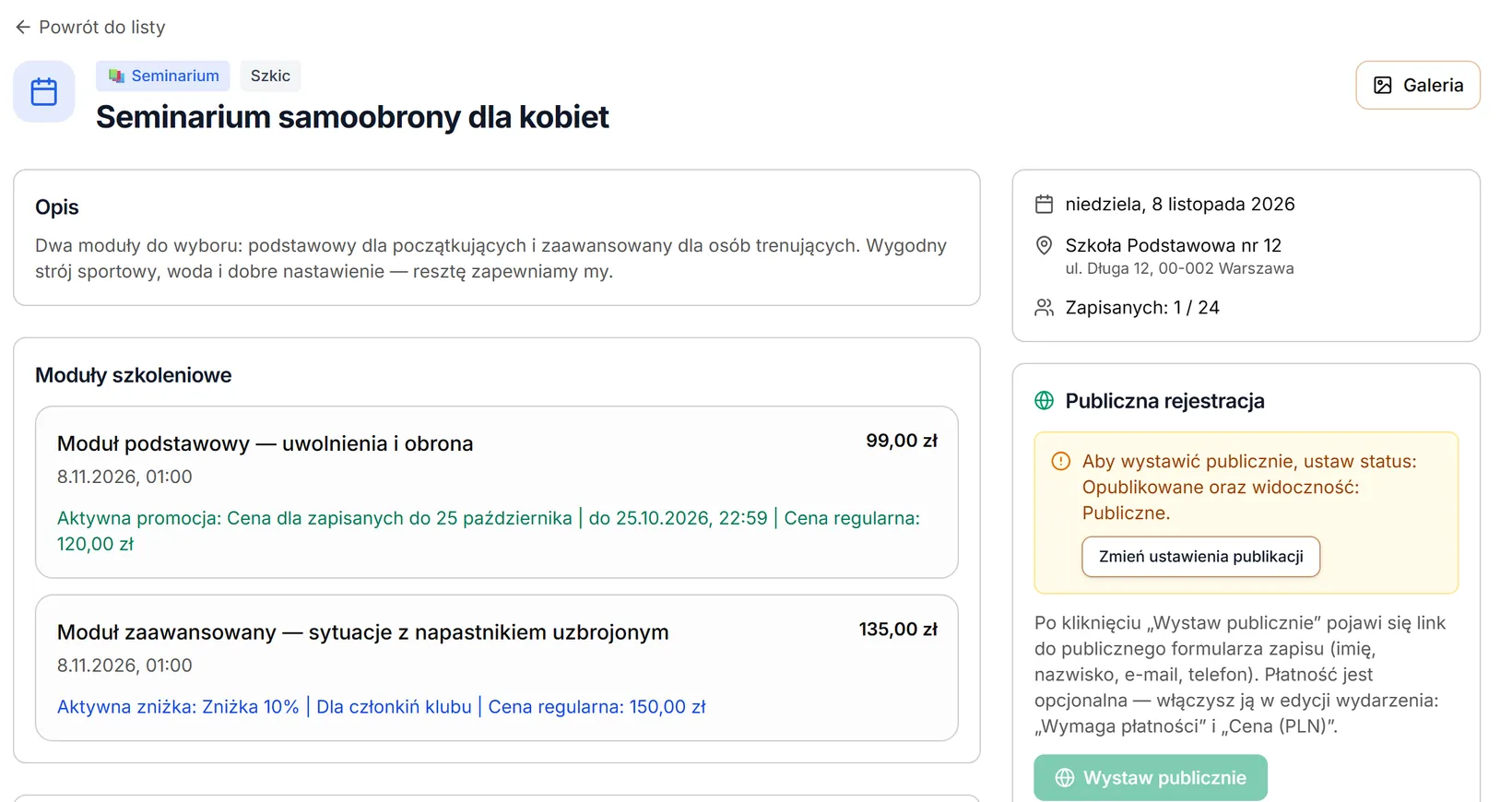Click the 135,00 zł price

tap(898, 630)
